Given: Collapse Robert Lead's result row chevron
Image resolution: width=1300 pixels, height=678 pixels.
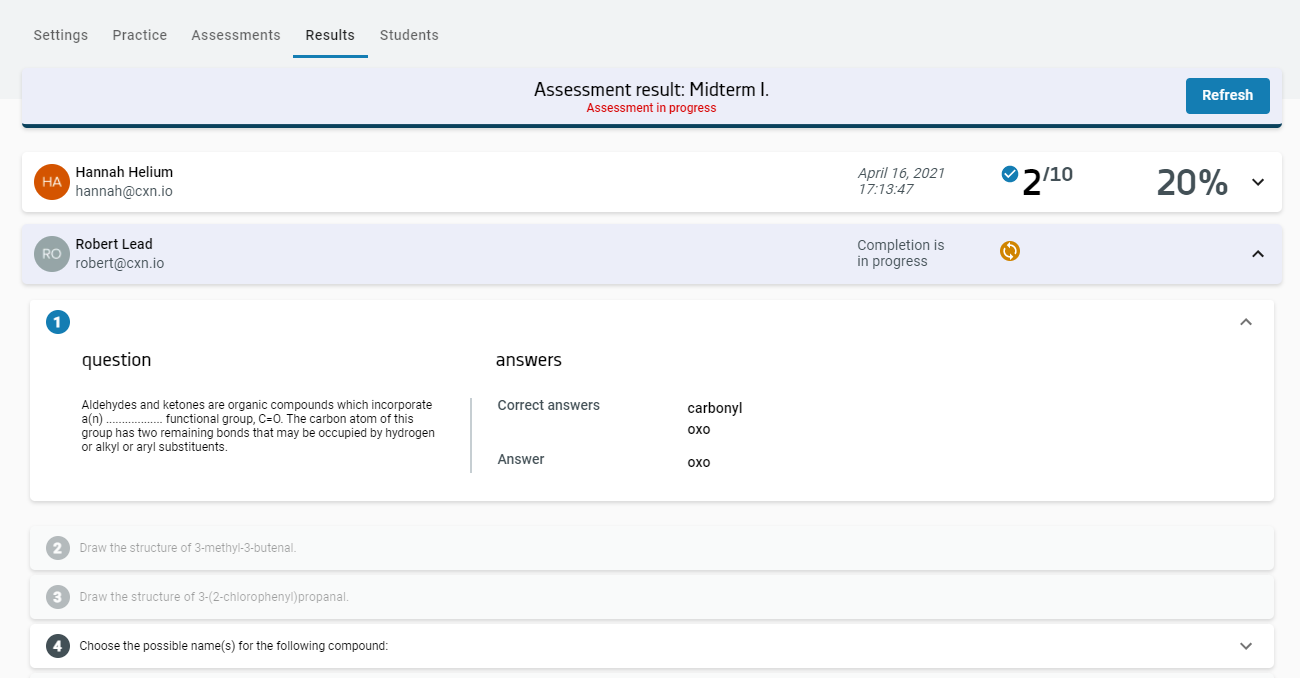Looking at the screenshot, I should tap(1258, 254).
